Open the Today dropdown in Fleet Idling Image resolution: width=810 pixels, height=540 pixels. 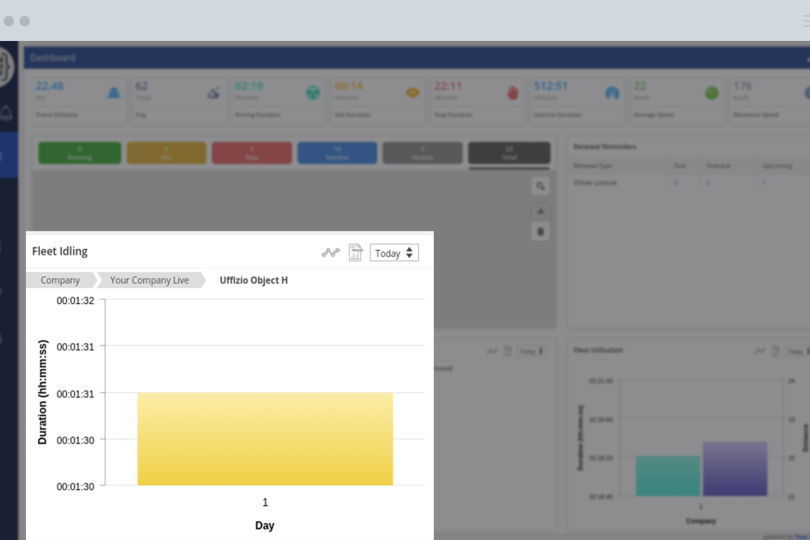tap(394, 253)
